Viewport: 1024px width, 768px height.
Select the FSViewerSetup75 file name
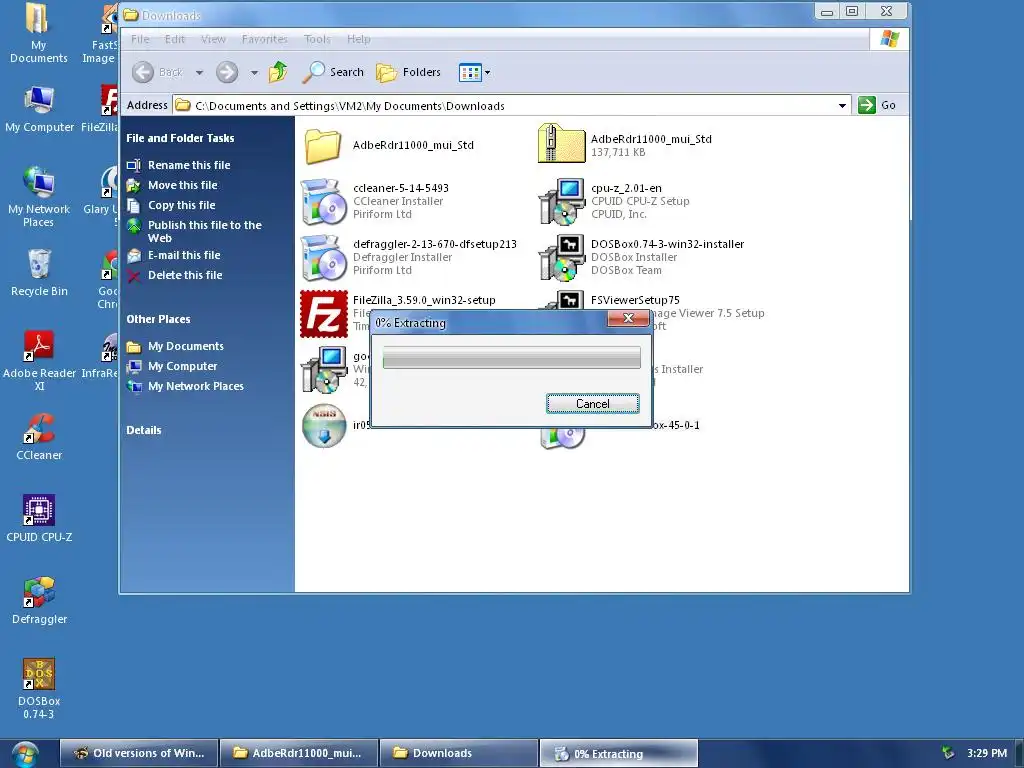click(635, 300)
